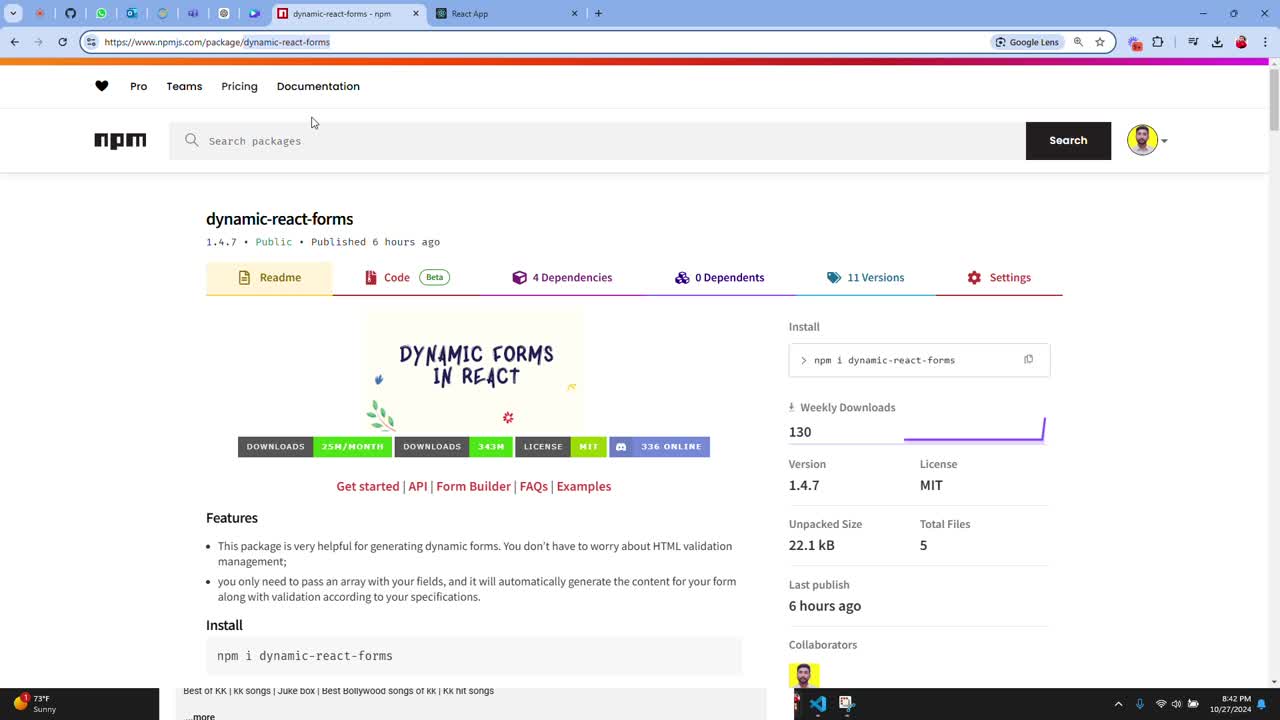Open the Pro menu link

(x=138, y=86)
